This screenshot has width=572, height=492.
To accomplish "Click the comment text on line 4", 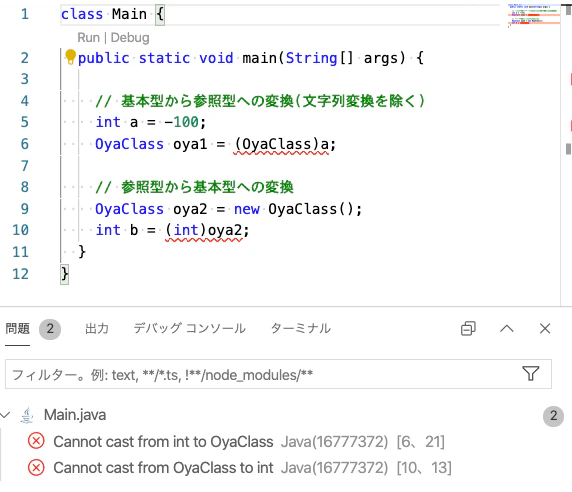I will pyautogui.click(x=260, y=101).
